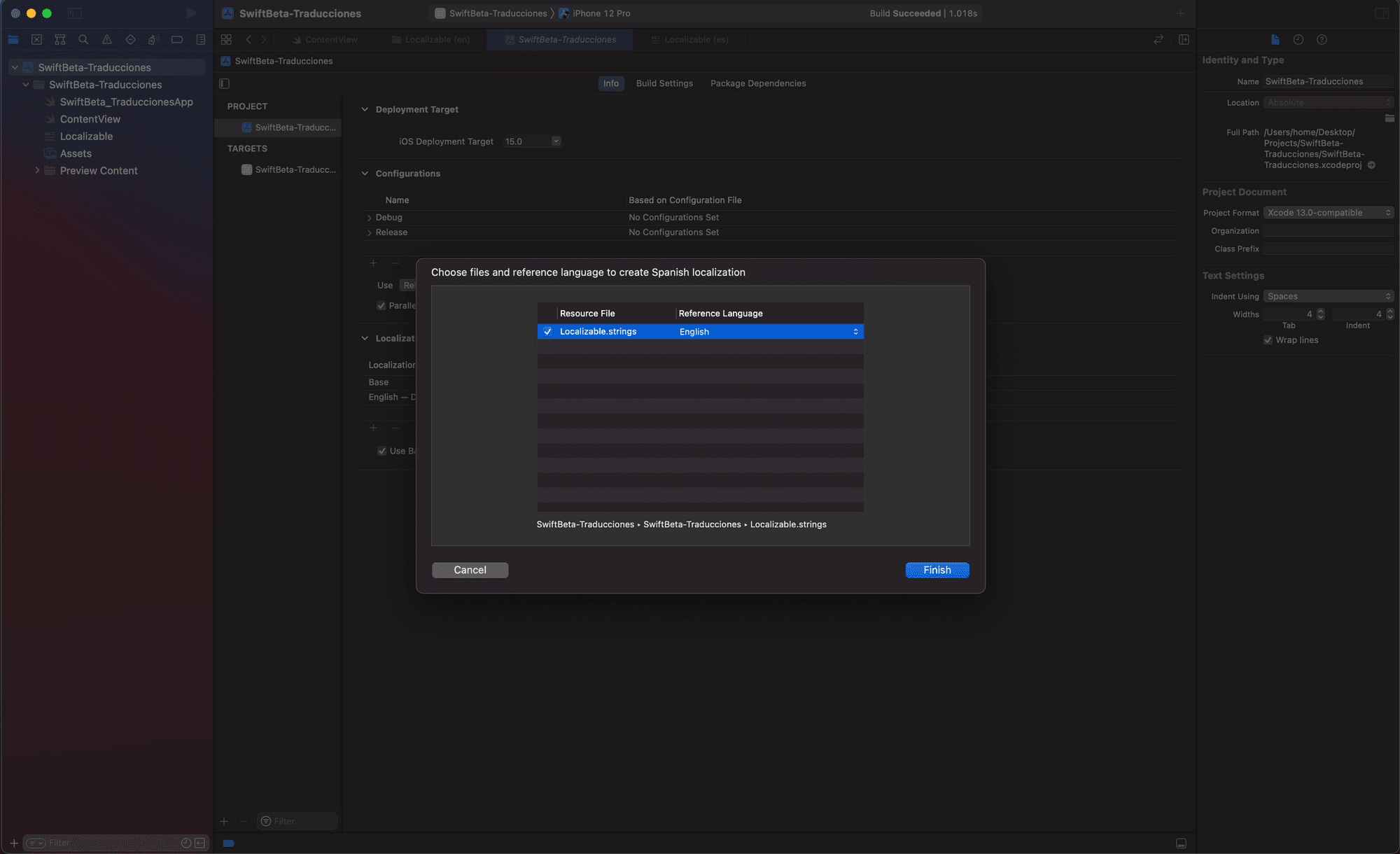
Task: Click the project Name field in inspector
Action: coord(1328,82)
